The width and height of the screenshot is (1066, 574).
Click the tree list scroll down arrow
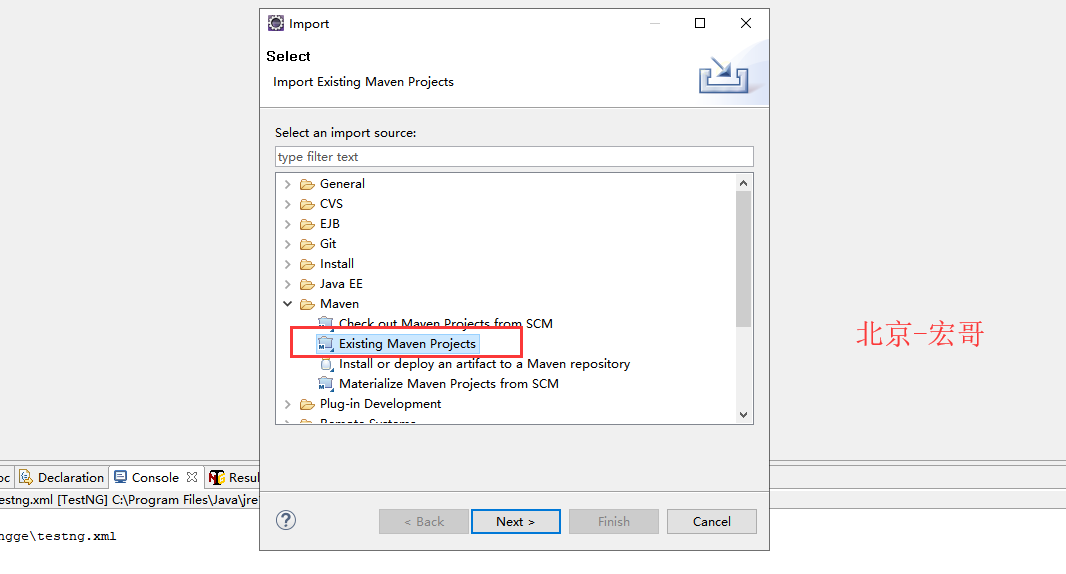[743, 415]
